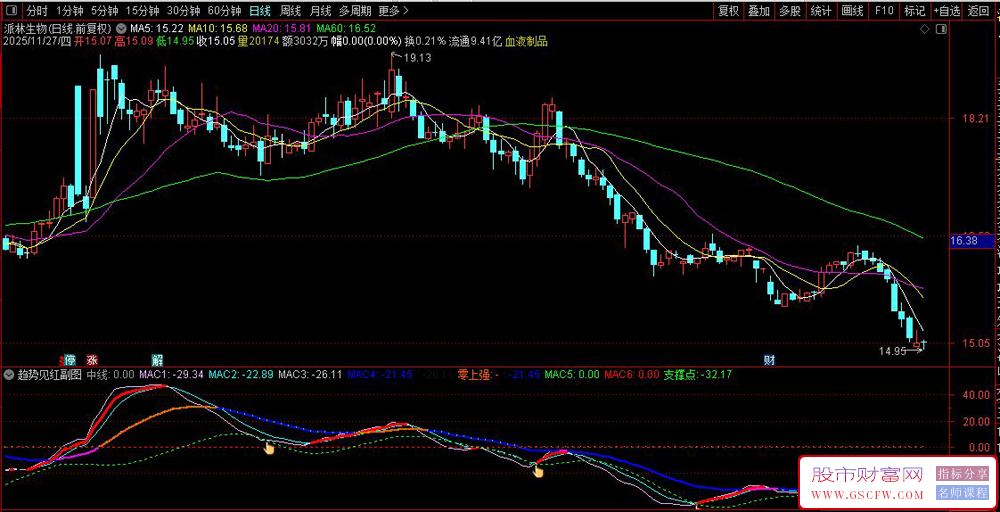Click the first hand pointer signal in indicator
The image size is (1000, 512).
pyautogui.click(x=268, y=447)
